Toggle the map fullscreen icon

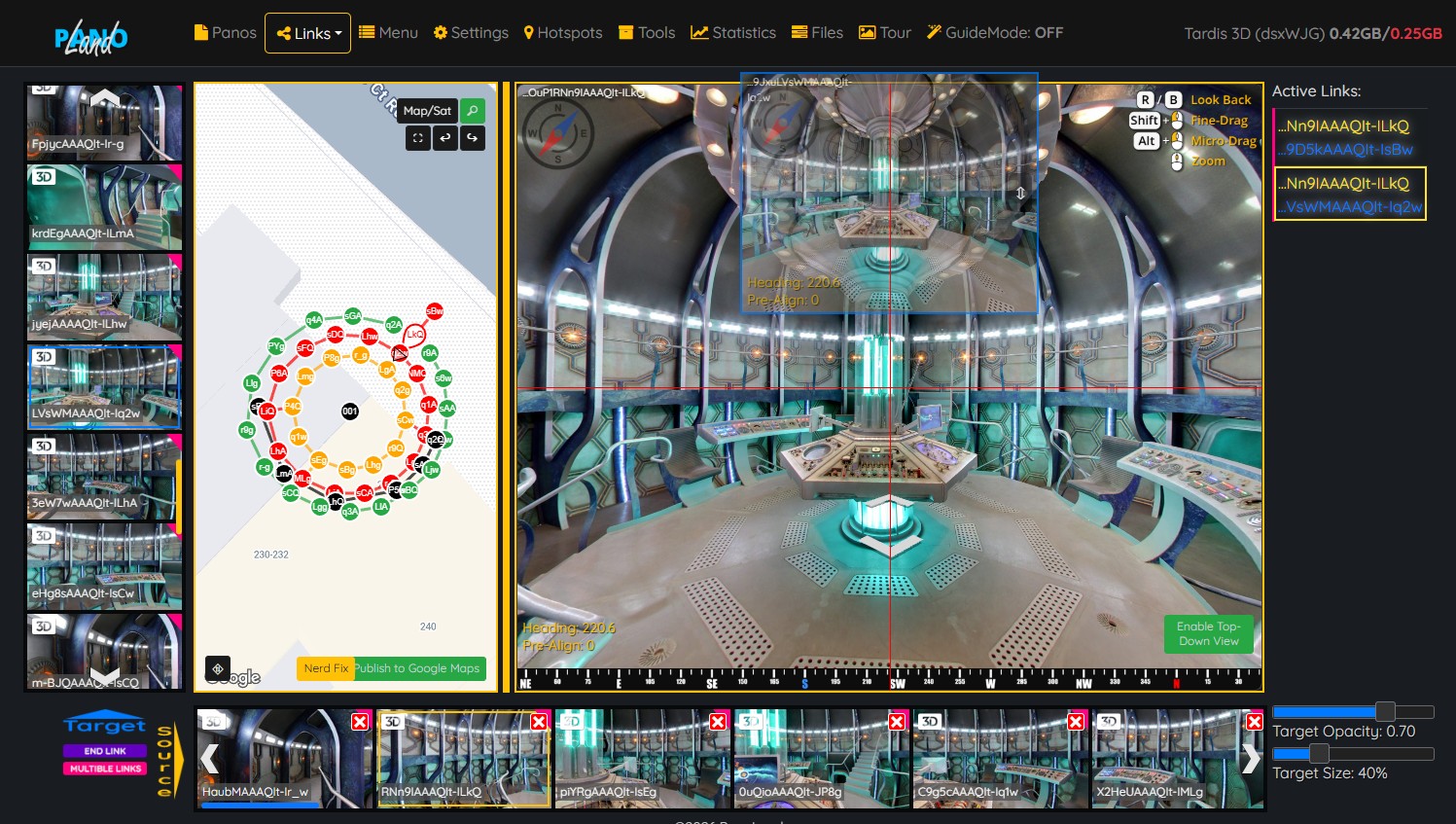point(418,138)
